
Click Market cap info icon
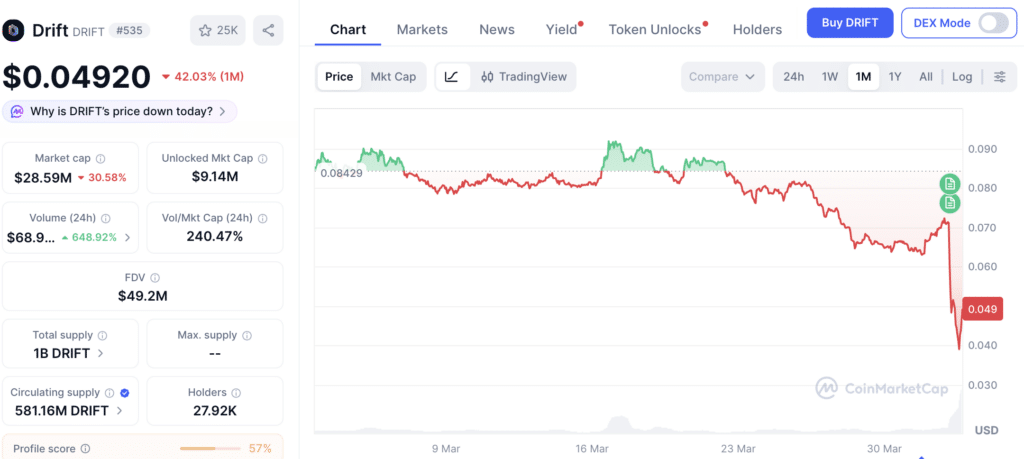(101, 159)
